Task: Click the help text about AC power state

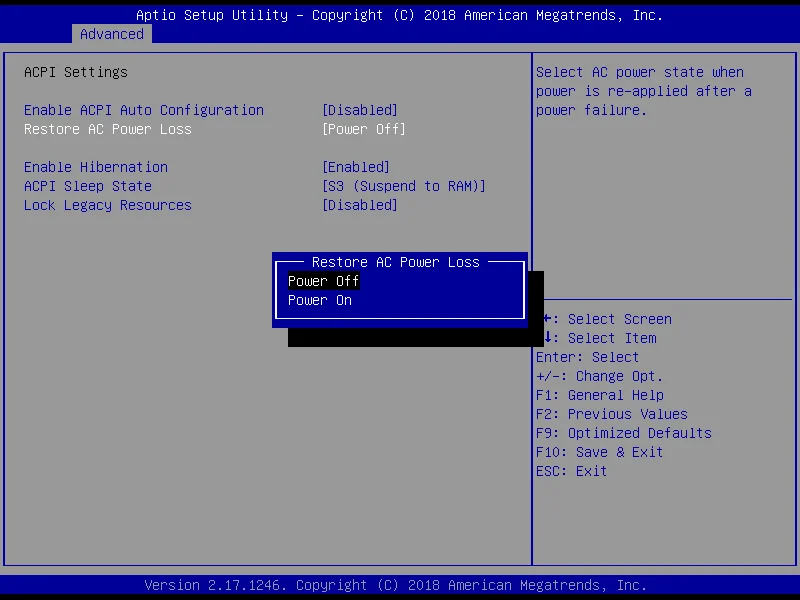Action: click(644, 91)
